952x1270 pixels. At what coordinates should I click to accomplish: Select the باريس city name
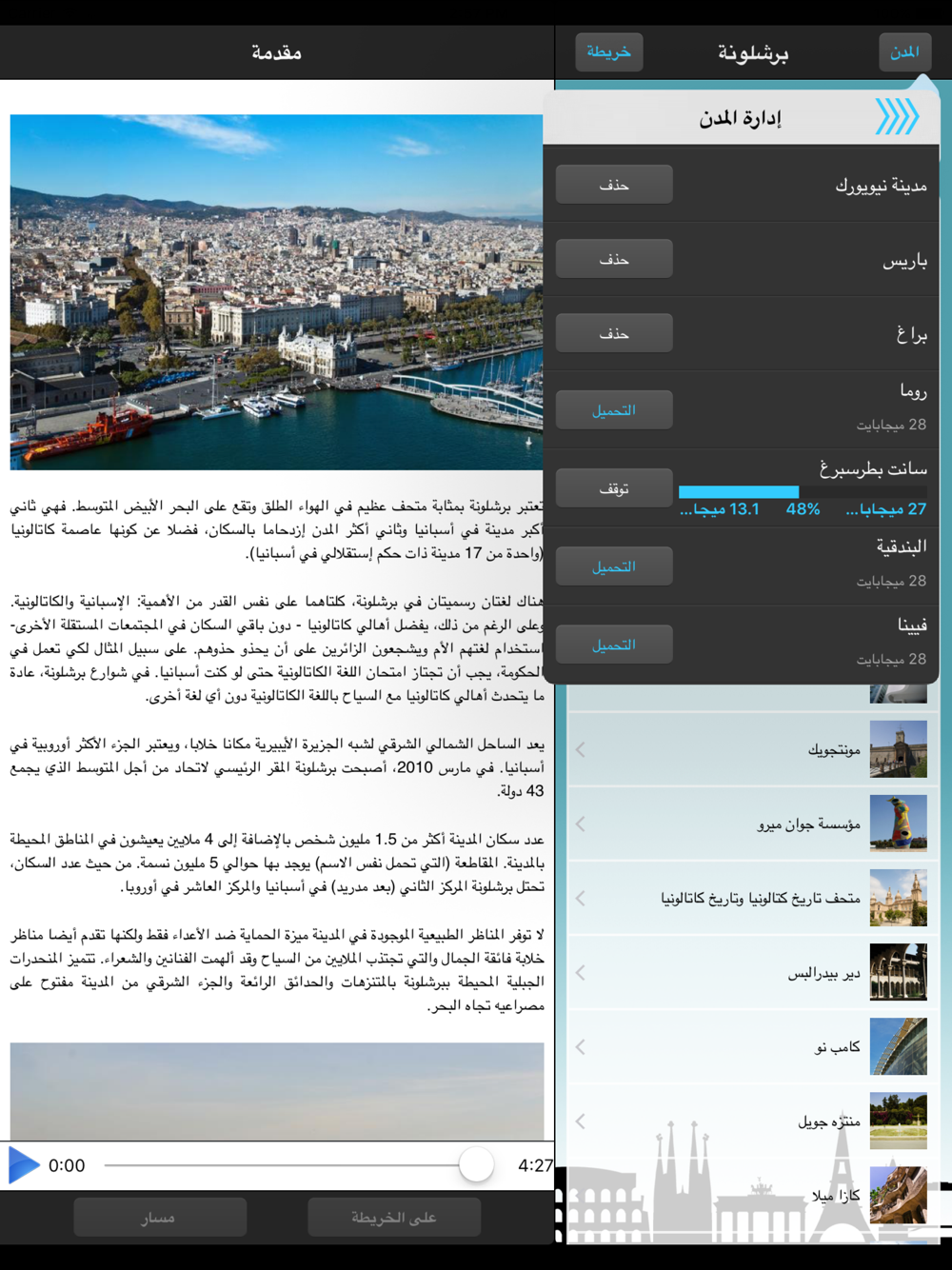tap(904, 260)
